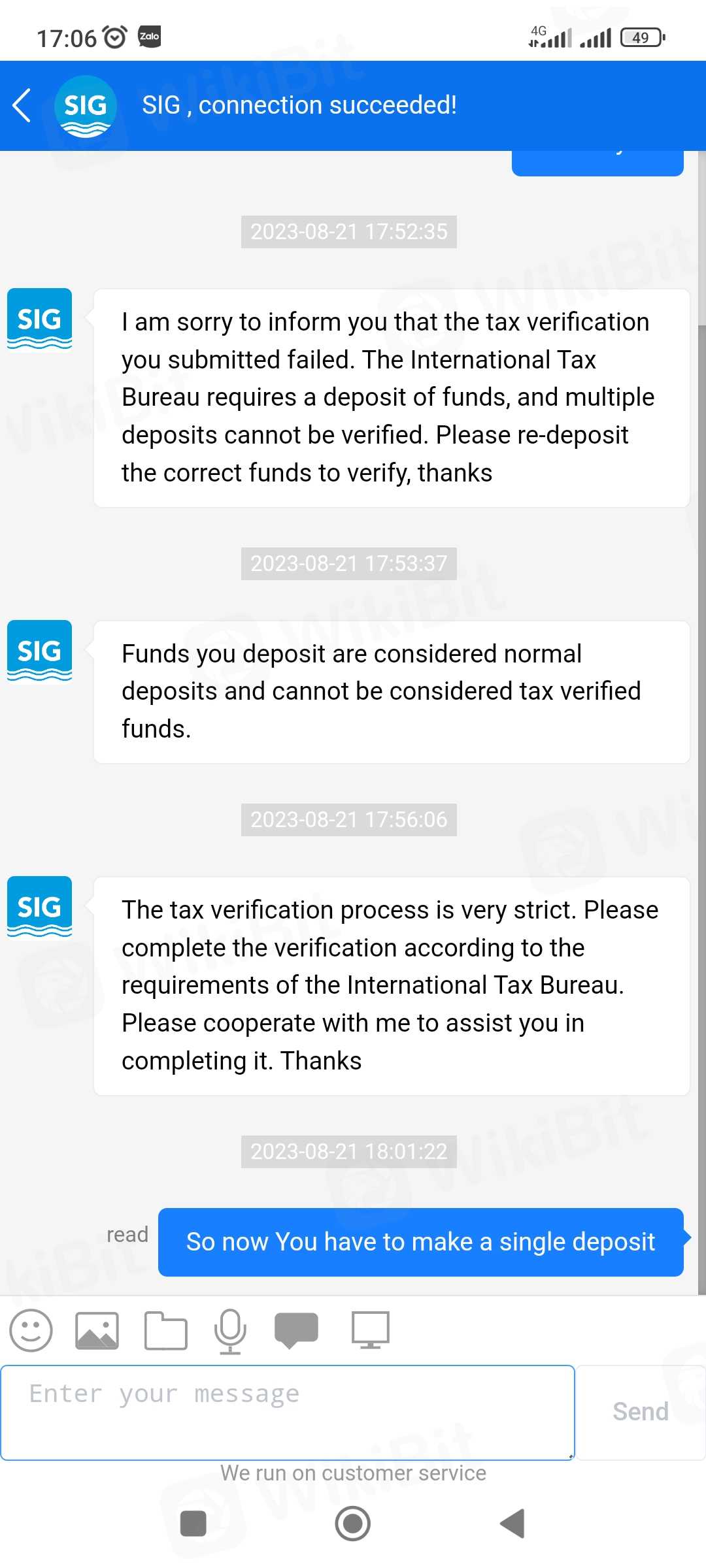
Task: Record voice with the microphone icon
Action: (x=230, y=1330)
